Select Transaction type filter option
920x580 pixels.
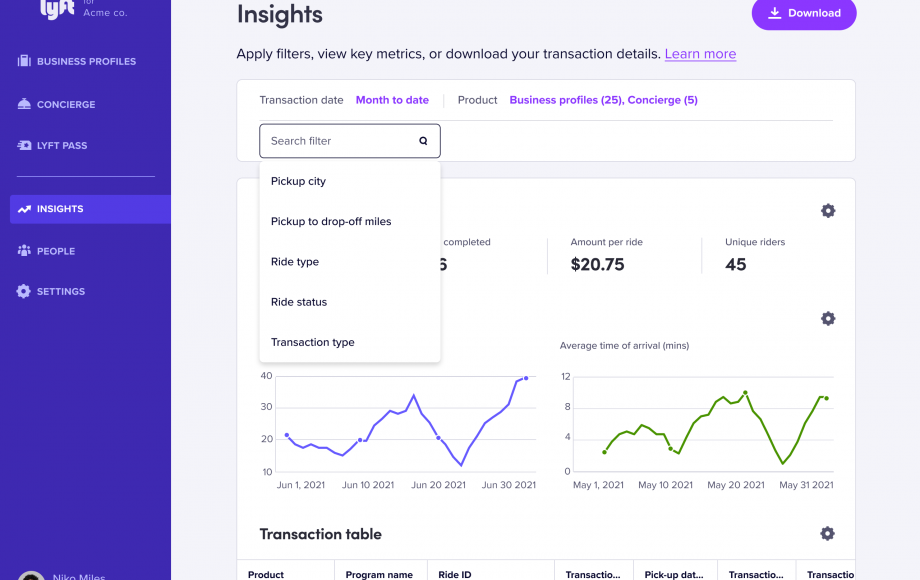(313, 342)
